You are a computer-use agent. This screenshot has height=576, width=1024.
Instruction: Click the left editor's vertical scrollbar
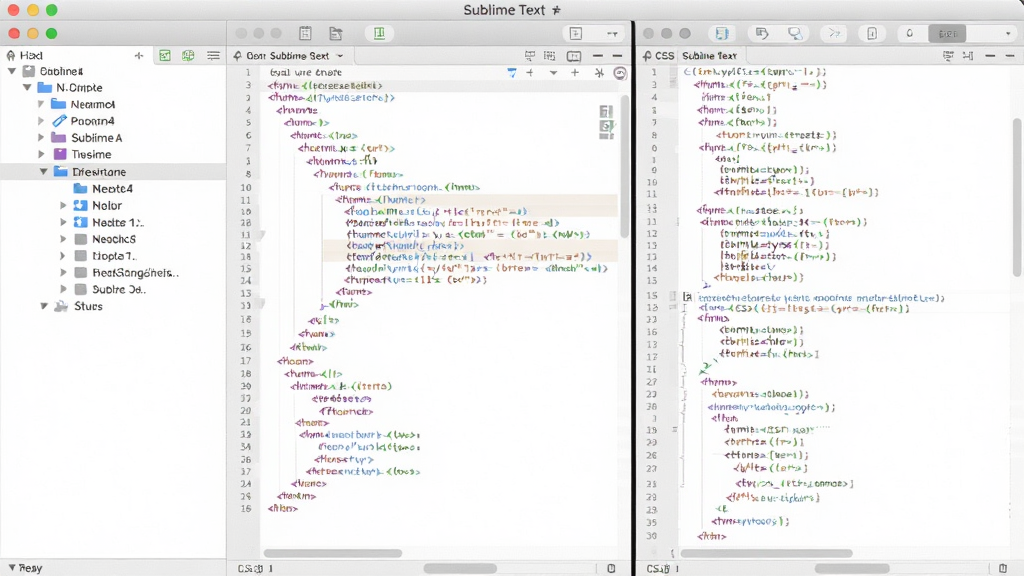pyautogui.click(x=624, y=167)
